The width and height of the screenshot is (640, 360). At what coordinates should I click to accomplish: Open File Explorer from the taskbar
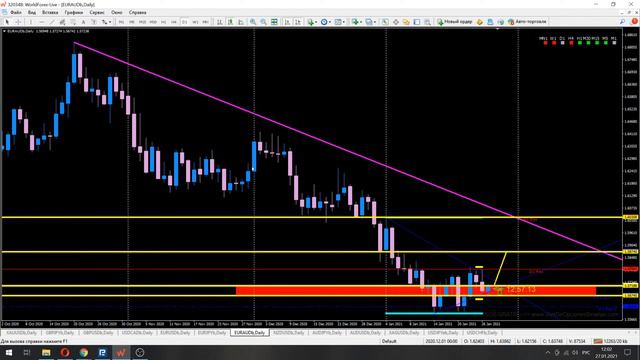(x=46, y=353)
